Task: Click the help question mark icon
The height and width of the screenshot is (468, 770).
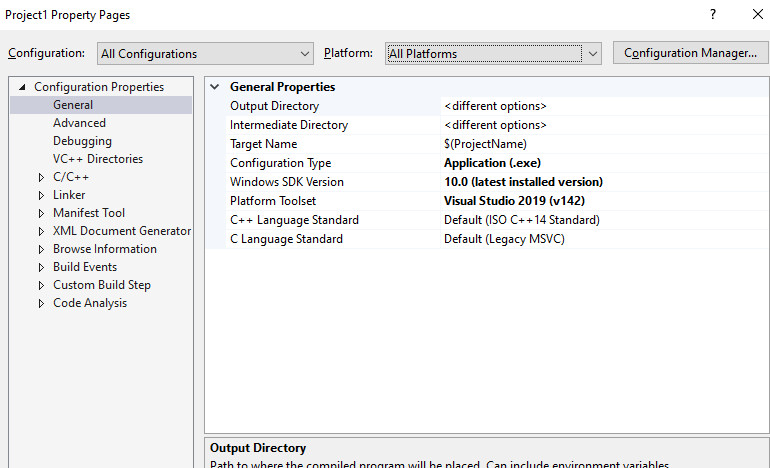Action: [713, 15]
